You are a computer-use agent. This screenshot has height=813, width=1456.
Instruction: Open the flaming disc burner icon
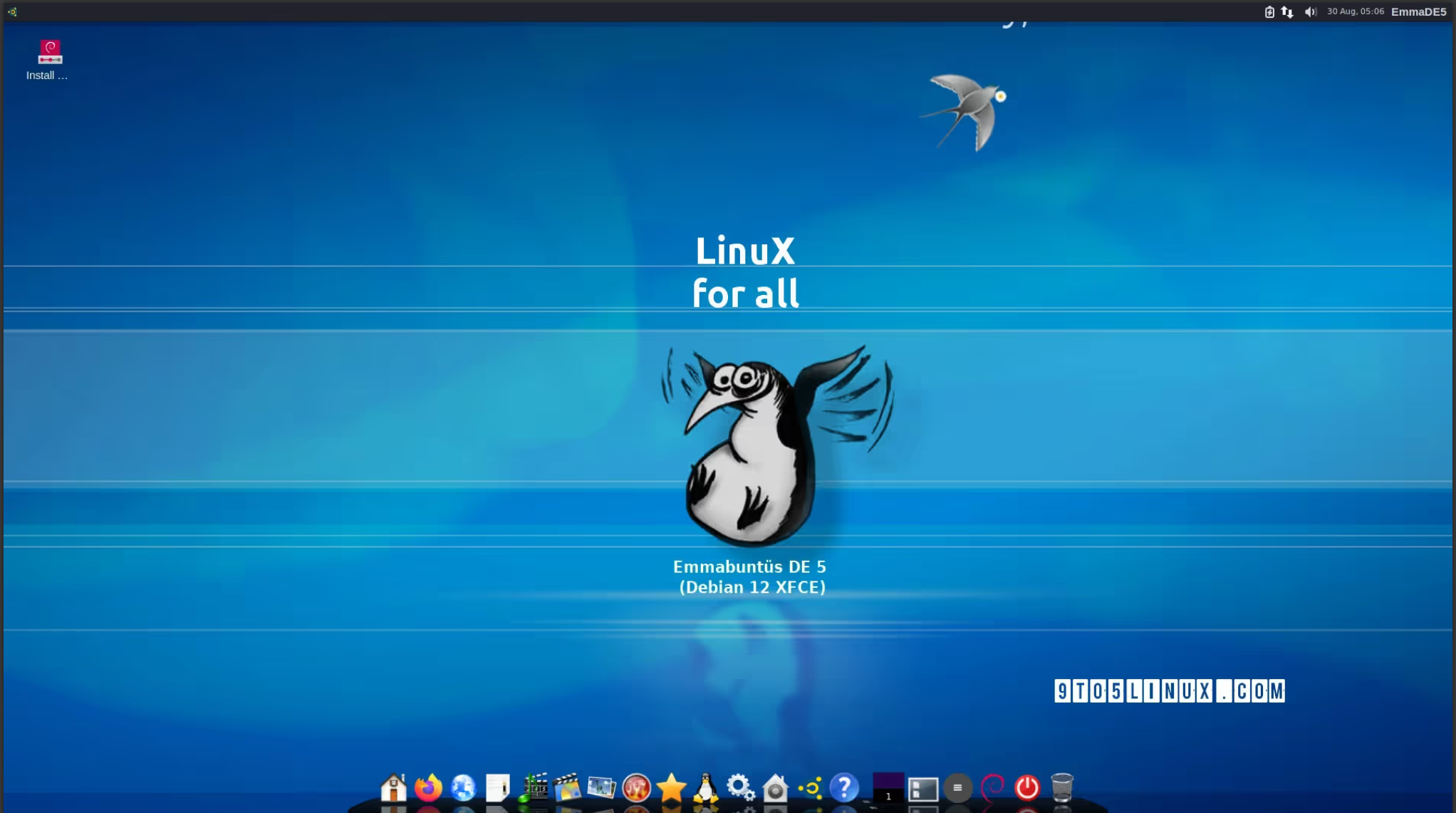tap(637, 787)
